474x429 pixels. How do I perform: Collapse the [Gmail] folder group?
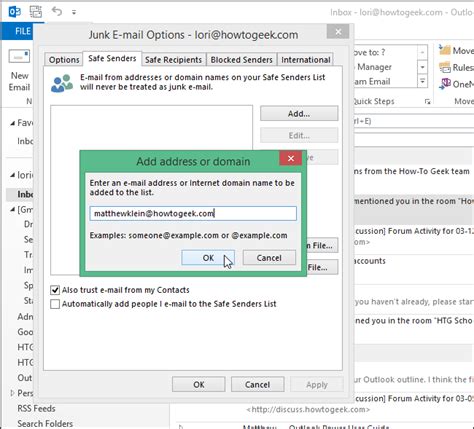pyautogui.click(x=13, y=210)
